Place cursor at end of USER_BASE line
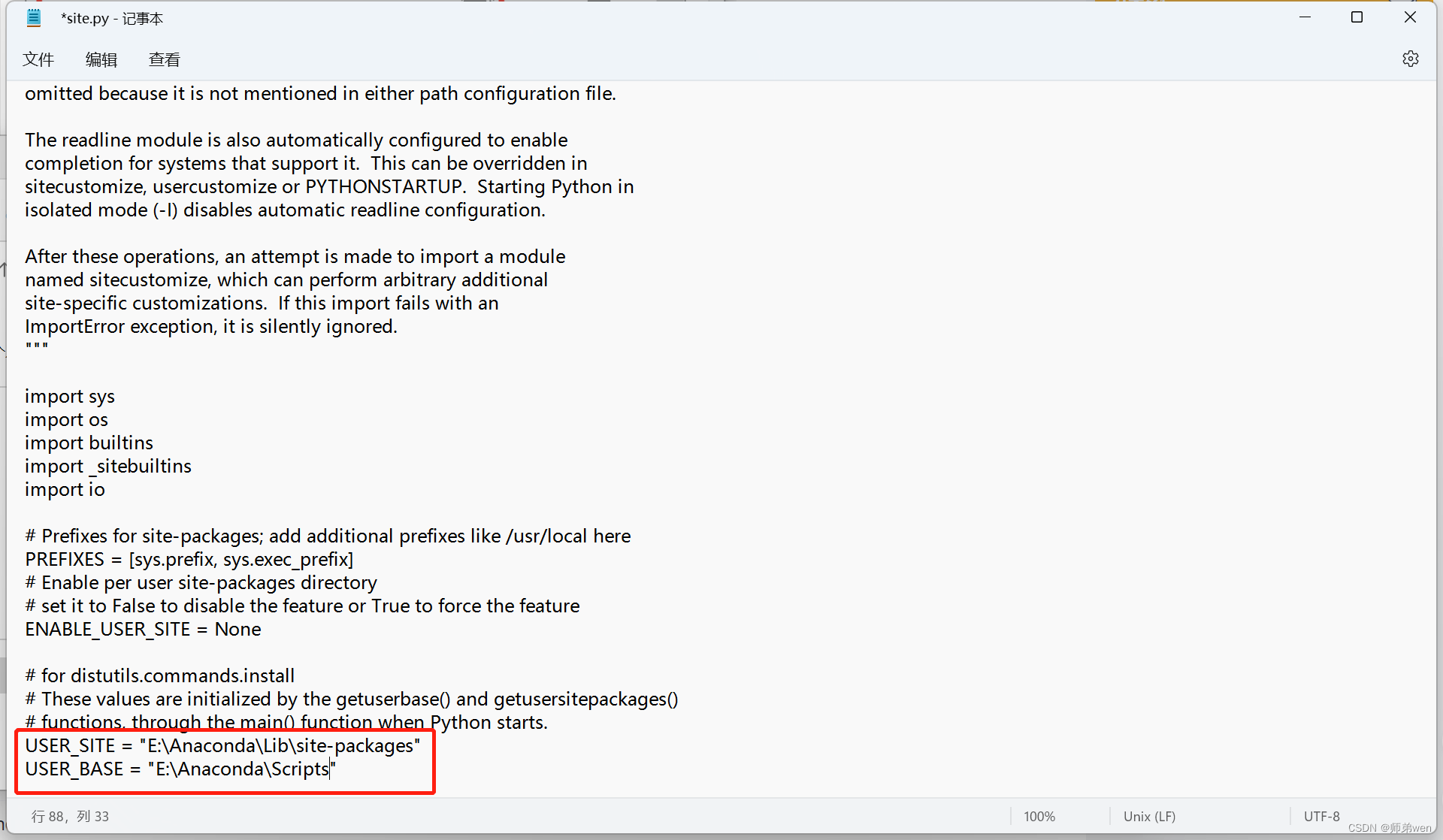 (336, 769)
